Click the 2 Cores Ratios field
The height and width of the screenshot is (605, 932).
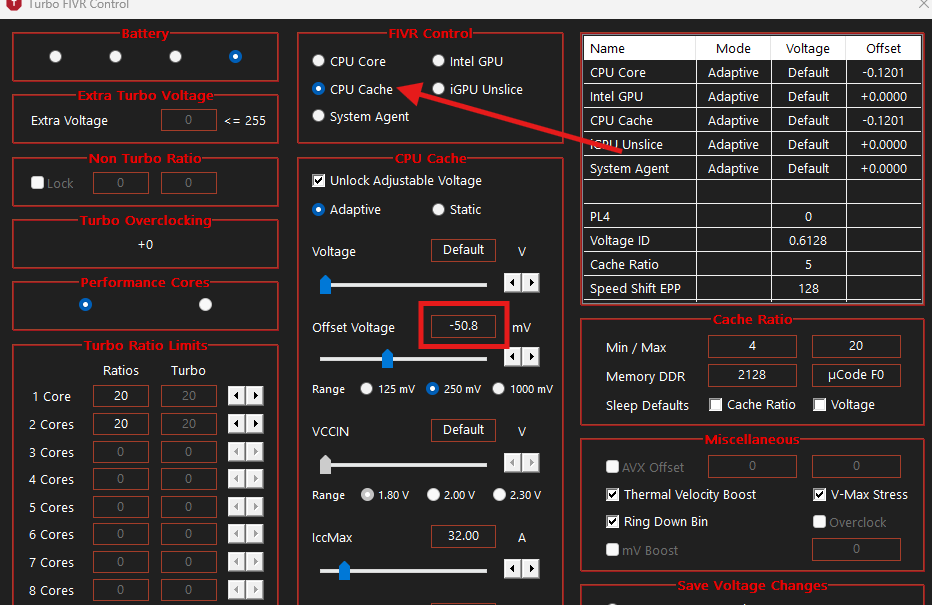click(121, 424)
